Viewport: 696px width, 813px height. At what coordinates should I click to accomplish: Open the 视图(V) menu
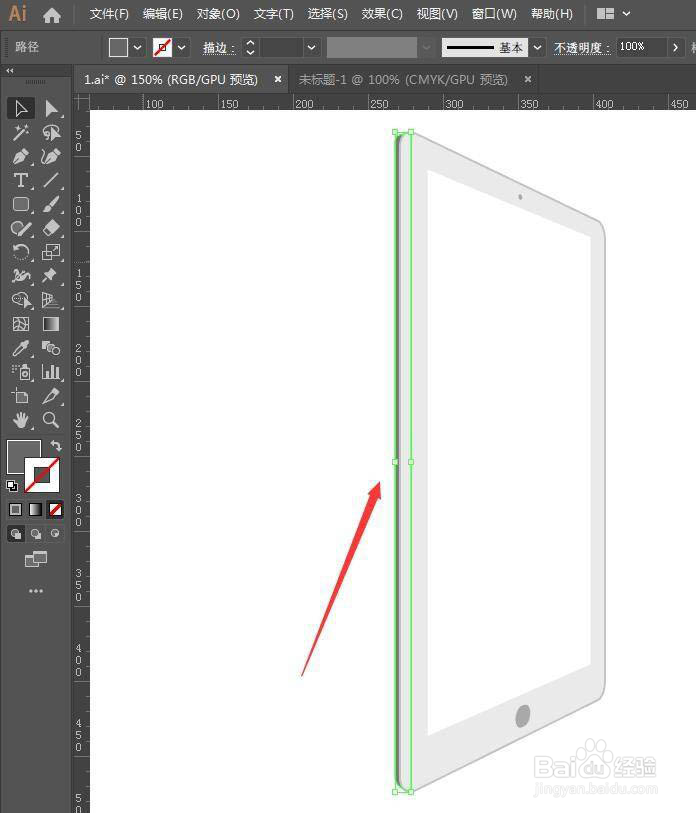tap(437, 14)
